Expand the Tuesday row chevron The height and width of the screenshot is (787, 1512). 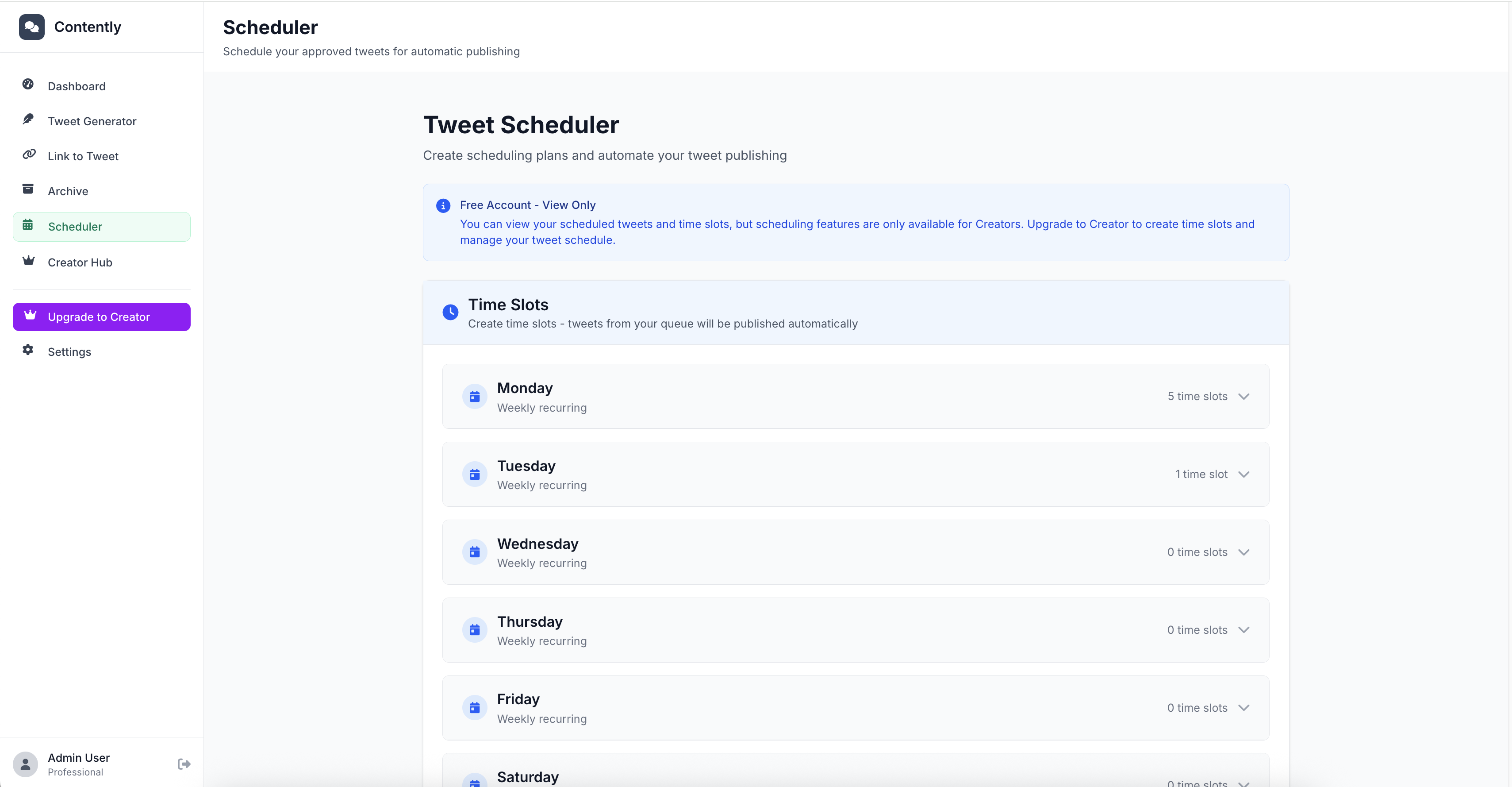coord(1243,475)
